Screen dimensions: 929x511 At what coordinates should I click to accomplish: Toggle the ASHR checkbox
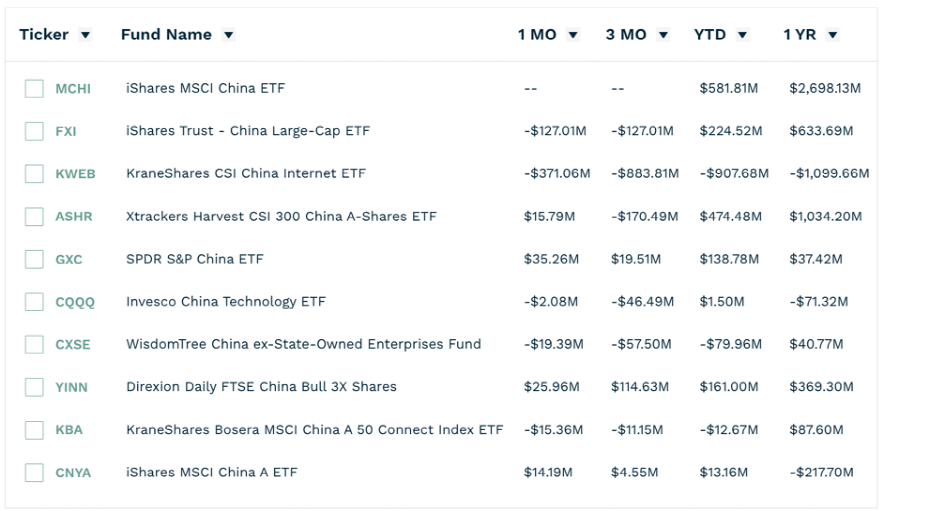pyautogui.click(x=34, y=217)
